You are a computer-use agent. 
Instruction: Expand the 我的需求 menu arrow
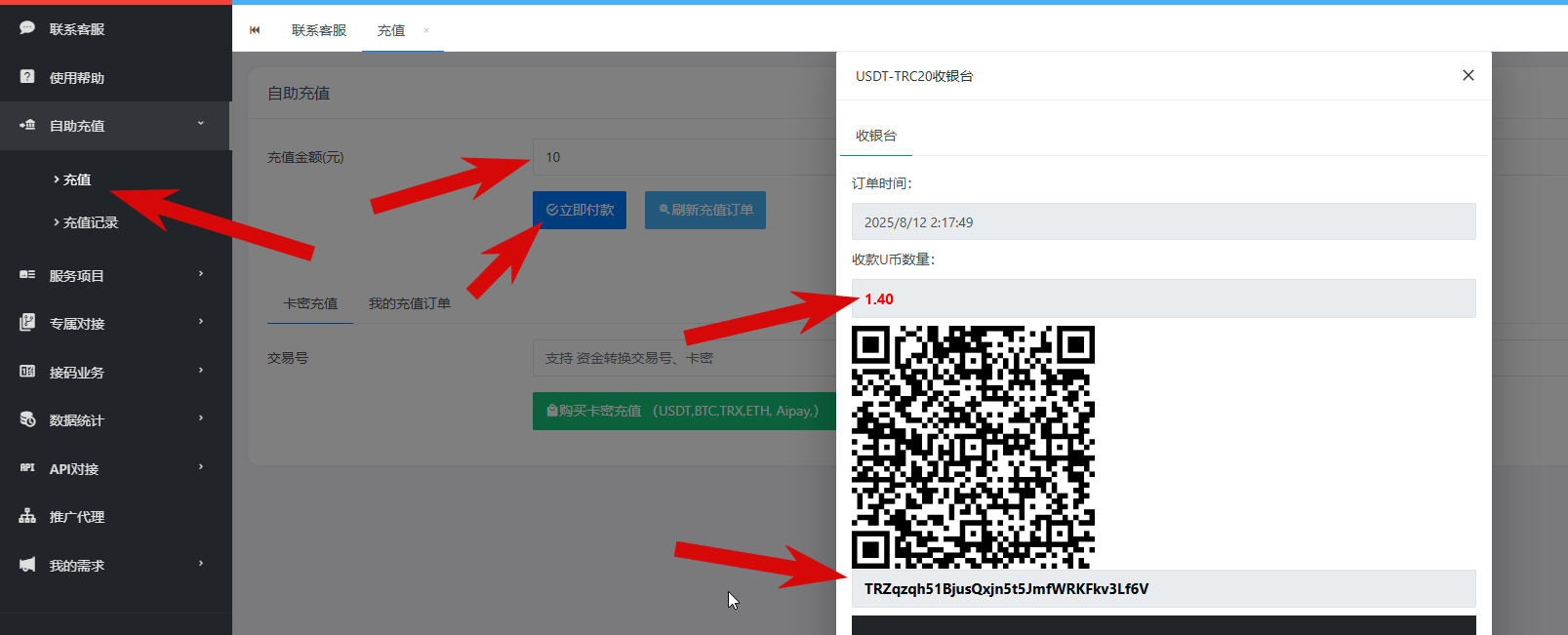(201, 564)
